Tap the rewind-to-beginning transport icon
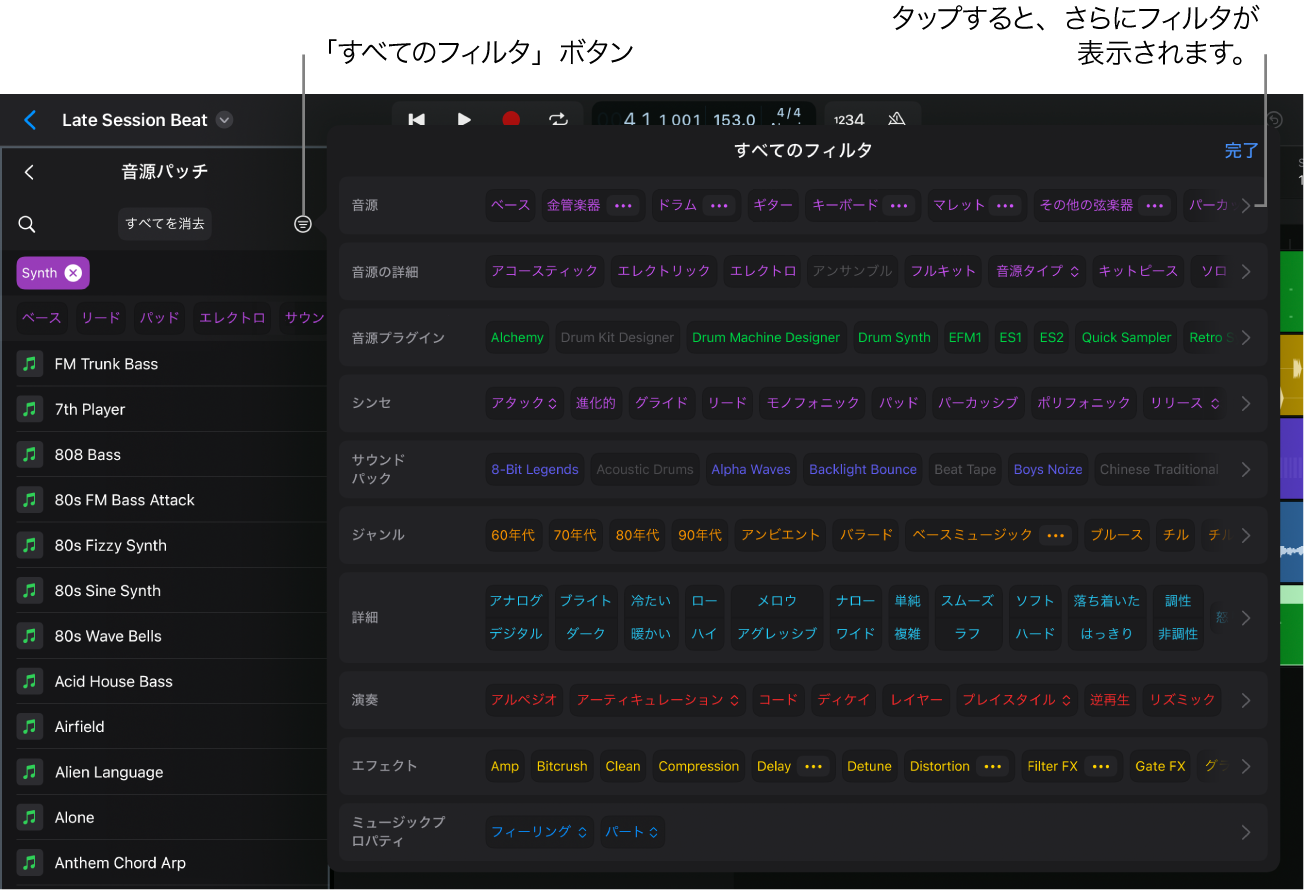The height and width of the screenshot is (891, 1306). click(416, 119)
